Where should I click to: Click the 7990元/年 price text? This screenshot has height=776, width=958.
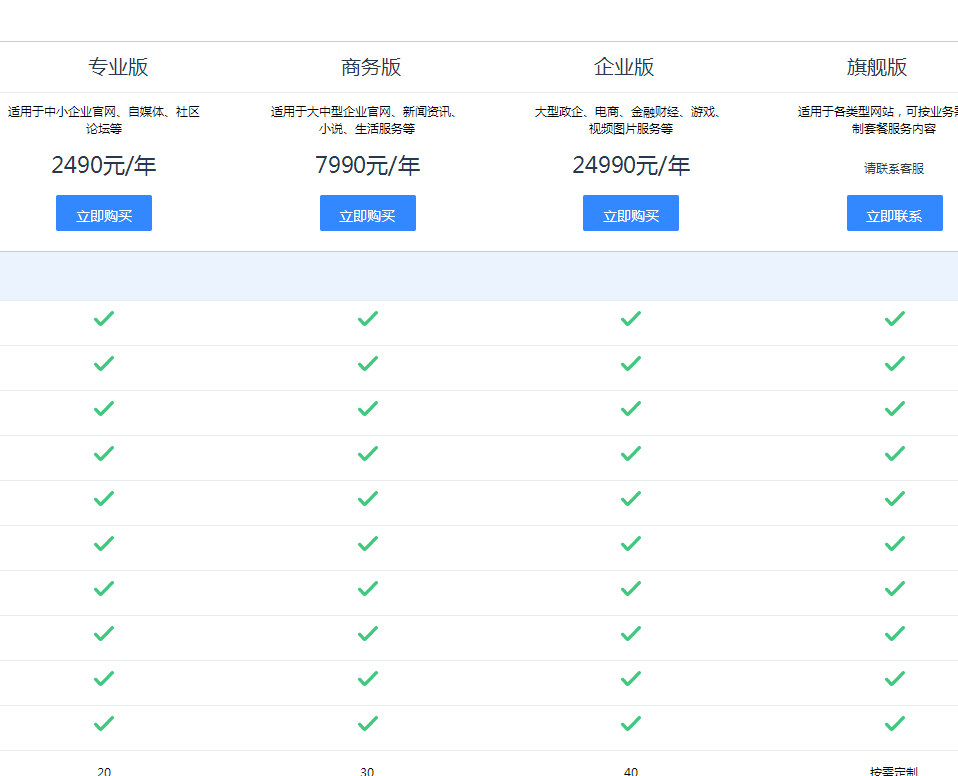click(x=367, y=164)
